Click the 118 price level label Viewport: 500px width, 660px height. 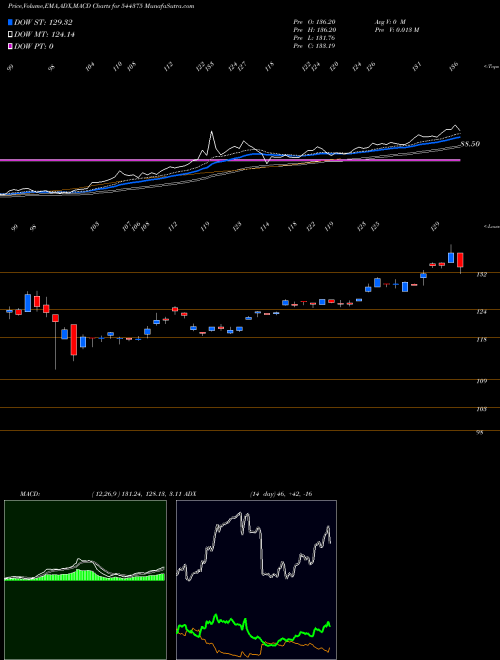[482, 340]
